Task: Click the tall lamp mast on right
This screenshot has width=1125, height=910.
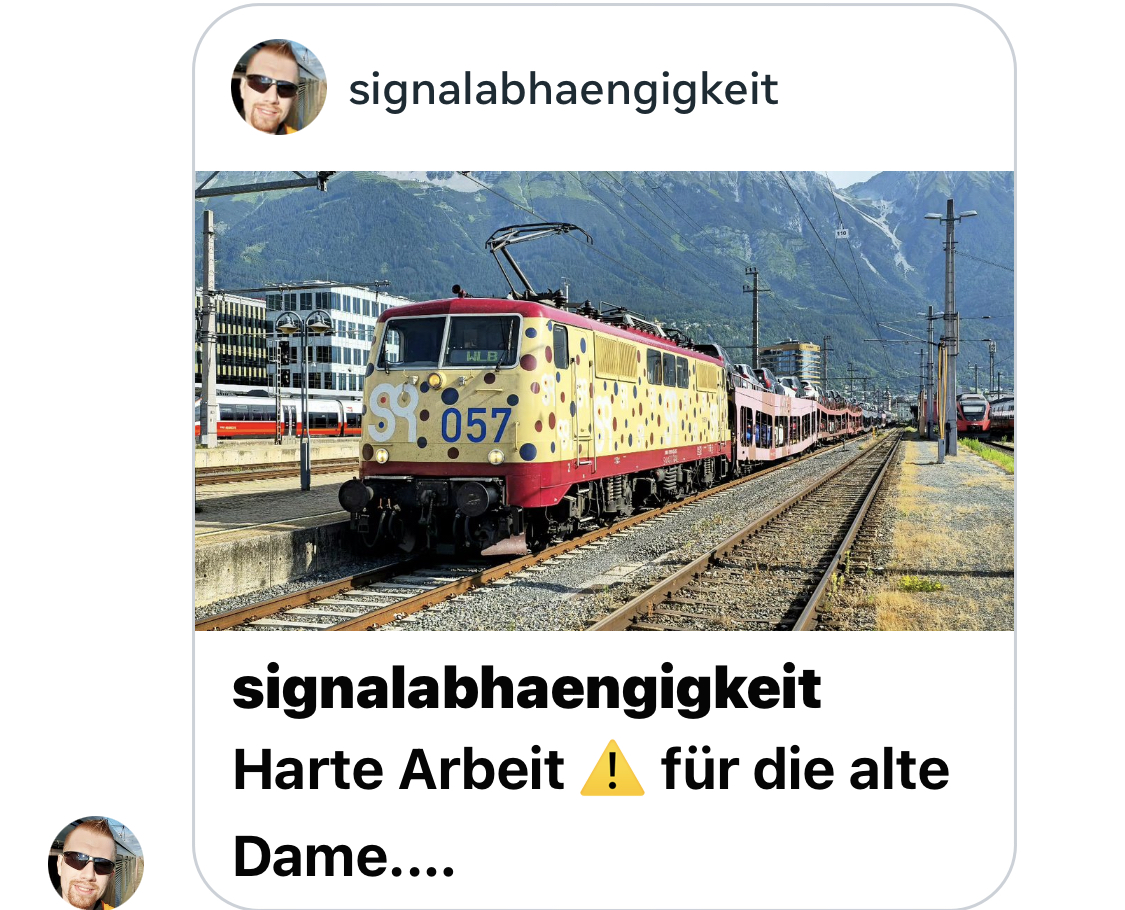Action: 950,327
